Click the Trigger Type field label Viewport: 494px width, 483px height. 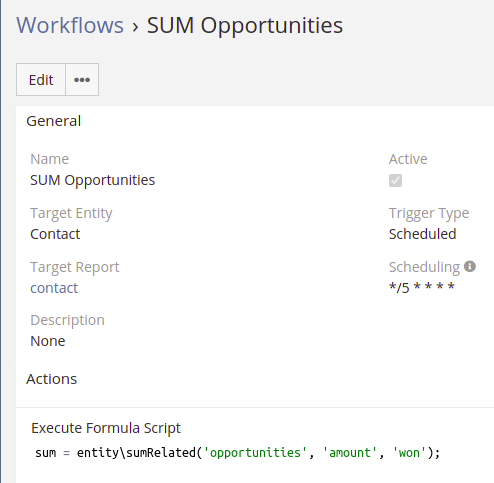(429, 213)
